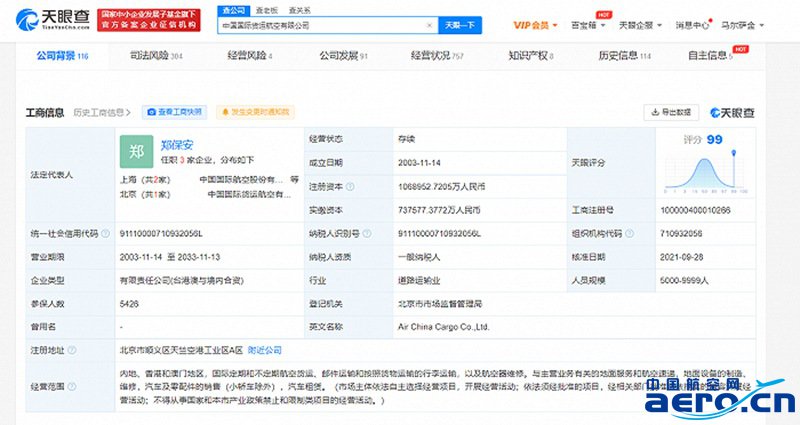This screenshot has height=425, width=800.
Task: Click the score number 99
Action: (714, 140)
